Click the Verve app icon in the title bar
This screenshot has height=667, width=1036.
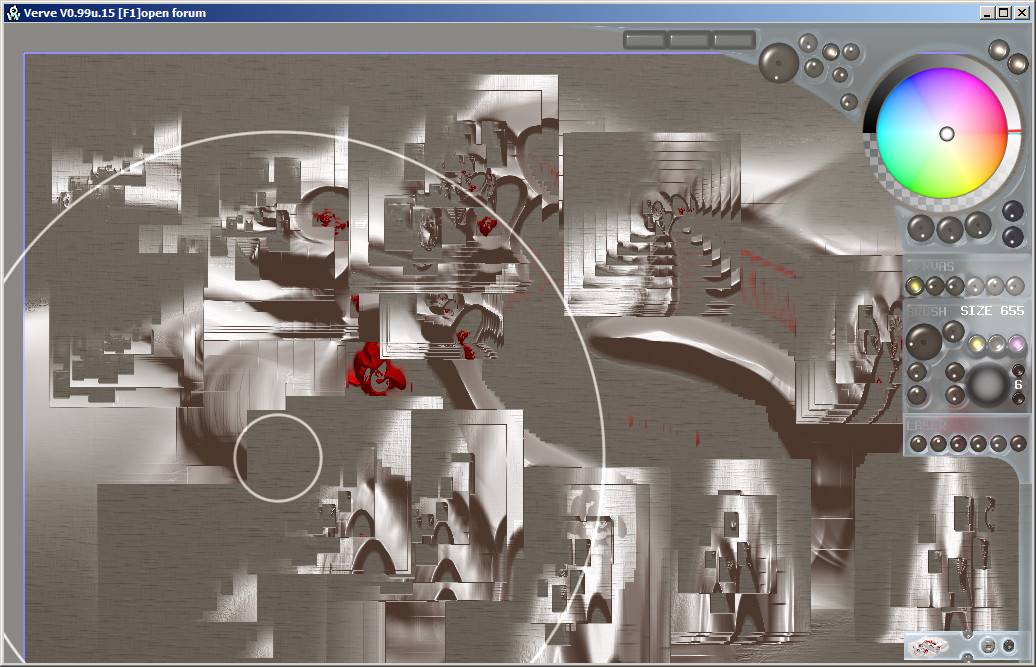point(13,13)
